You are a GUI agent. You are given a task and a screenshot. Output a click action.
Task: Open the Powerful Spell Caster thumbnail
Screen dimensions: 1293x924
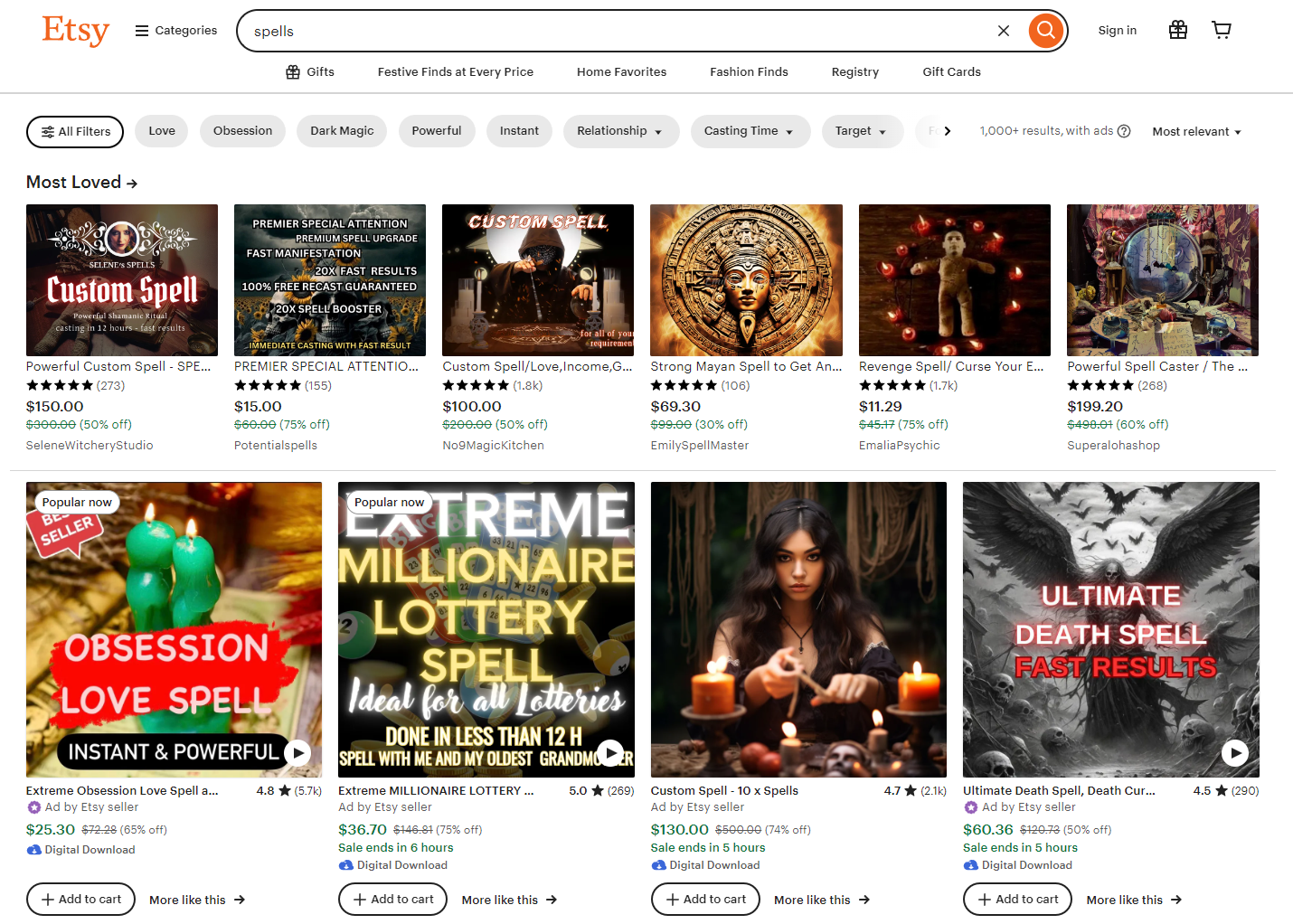point(1163,280)
